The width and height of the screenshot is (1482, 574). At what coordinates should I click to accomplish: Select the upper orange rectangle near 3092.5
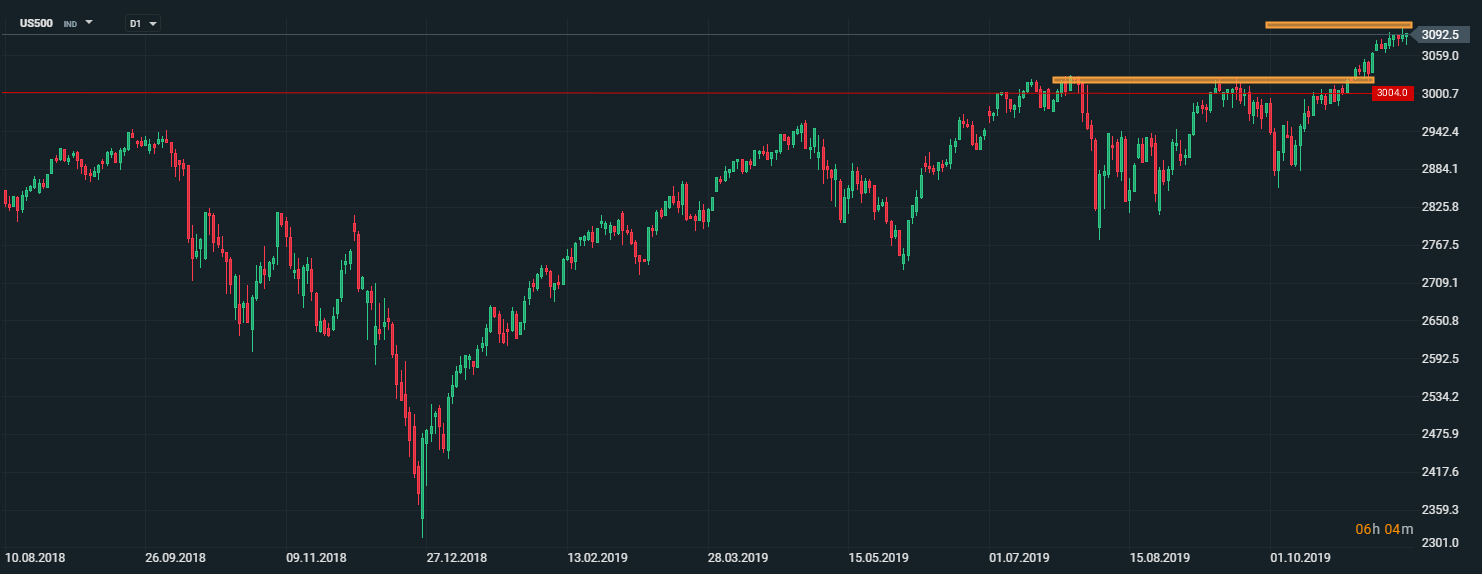click(x=1338, y=25)
